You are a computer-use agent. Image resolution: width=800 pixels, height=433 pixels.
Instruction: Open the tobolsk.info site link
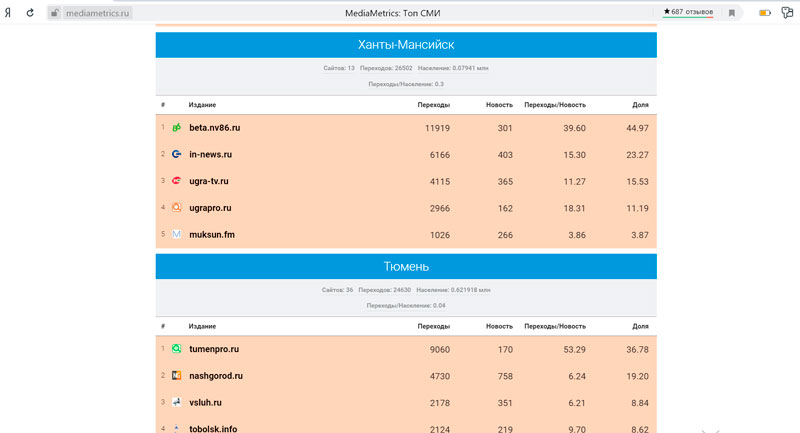pos(213,429)
